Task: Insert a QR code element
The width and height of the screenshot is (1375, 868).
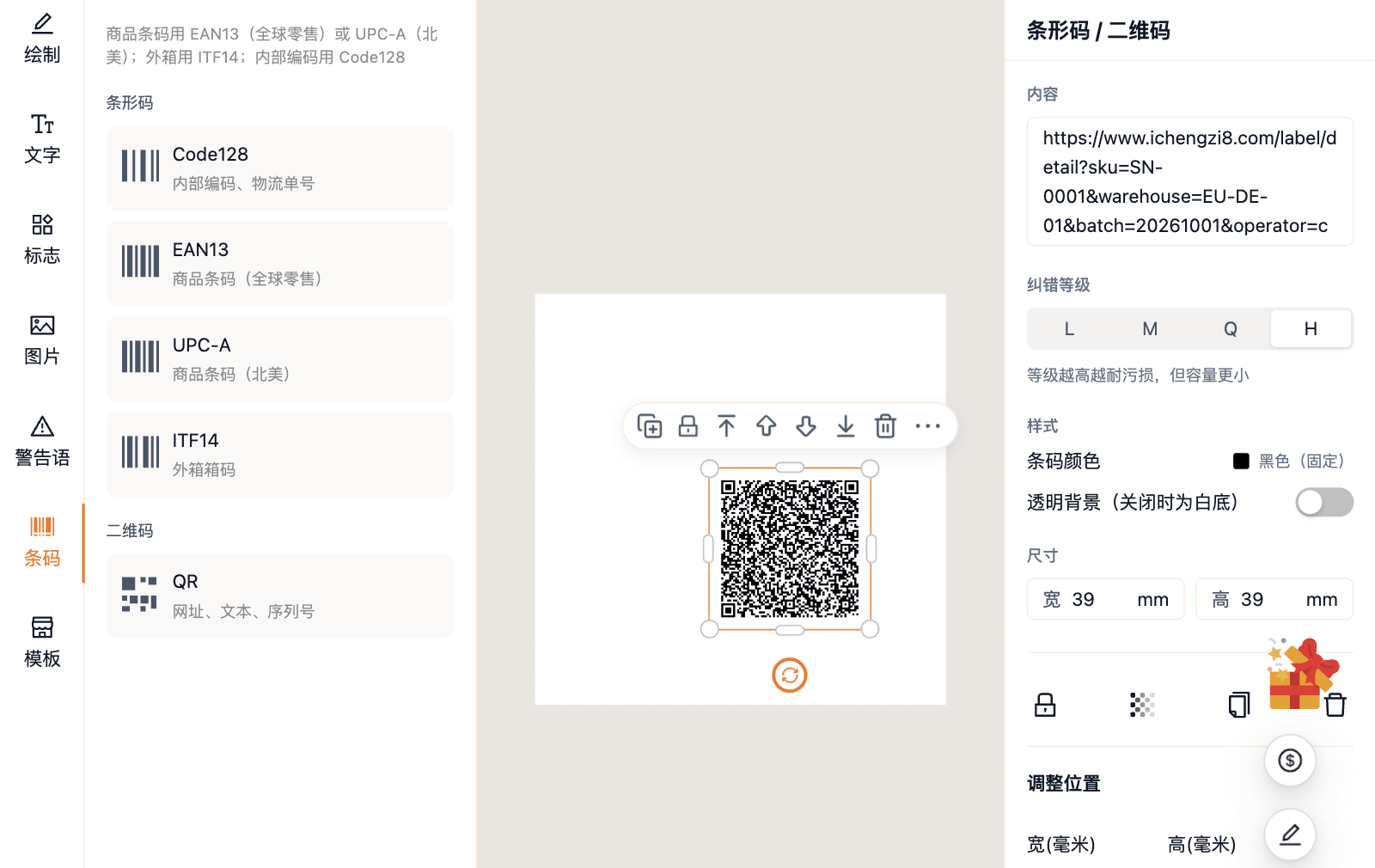Action: [x=280, y=596]
